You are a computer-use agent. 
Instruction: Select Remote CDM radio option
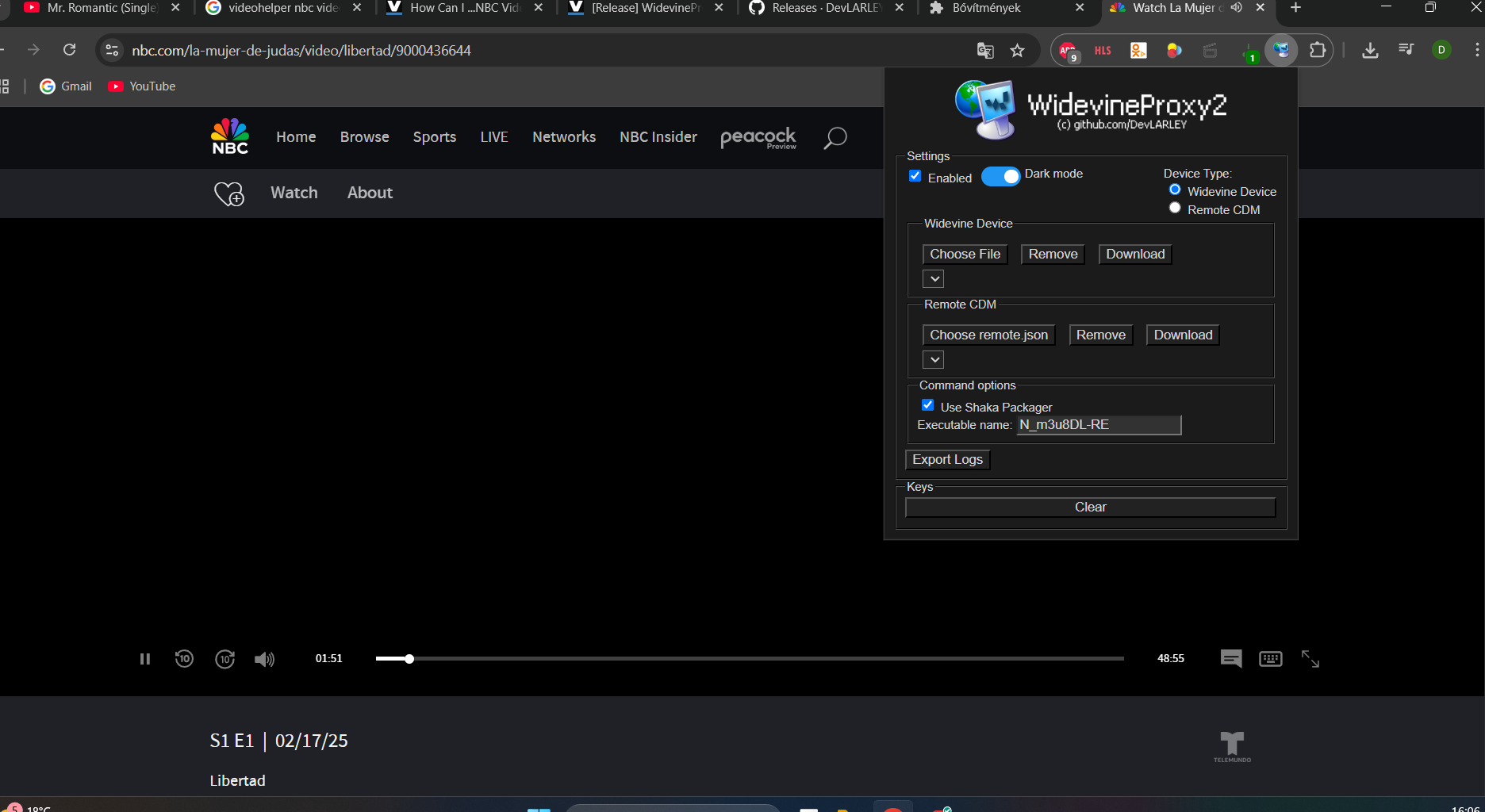point(1175,208)
